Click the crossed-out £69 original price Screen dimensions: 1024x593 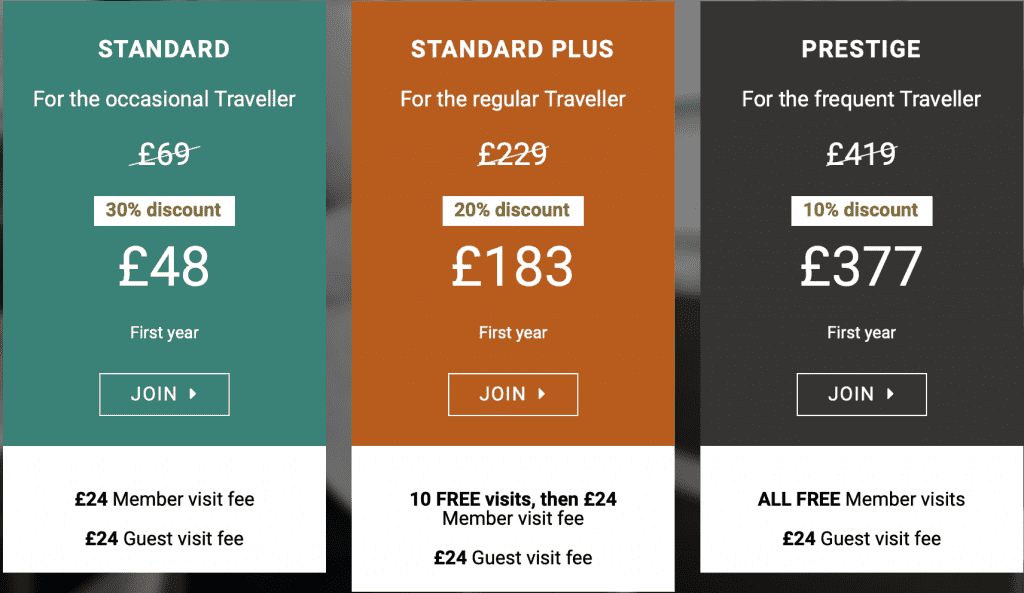(x=164, y=154)
